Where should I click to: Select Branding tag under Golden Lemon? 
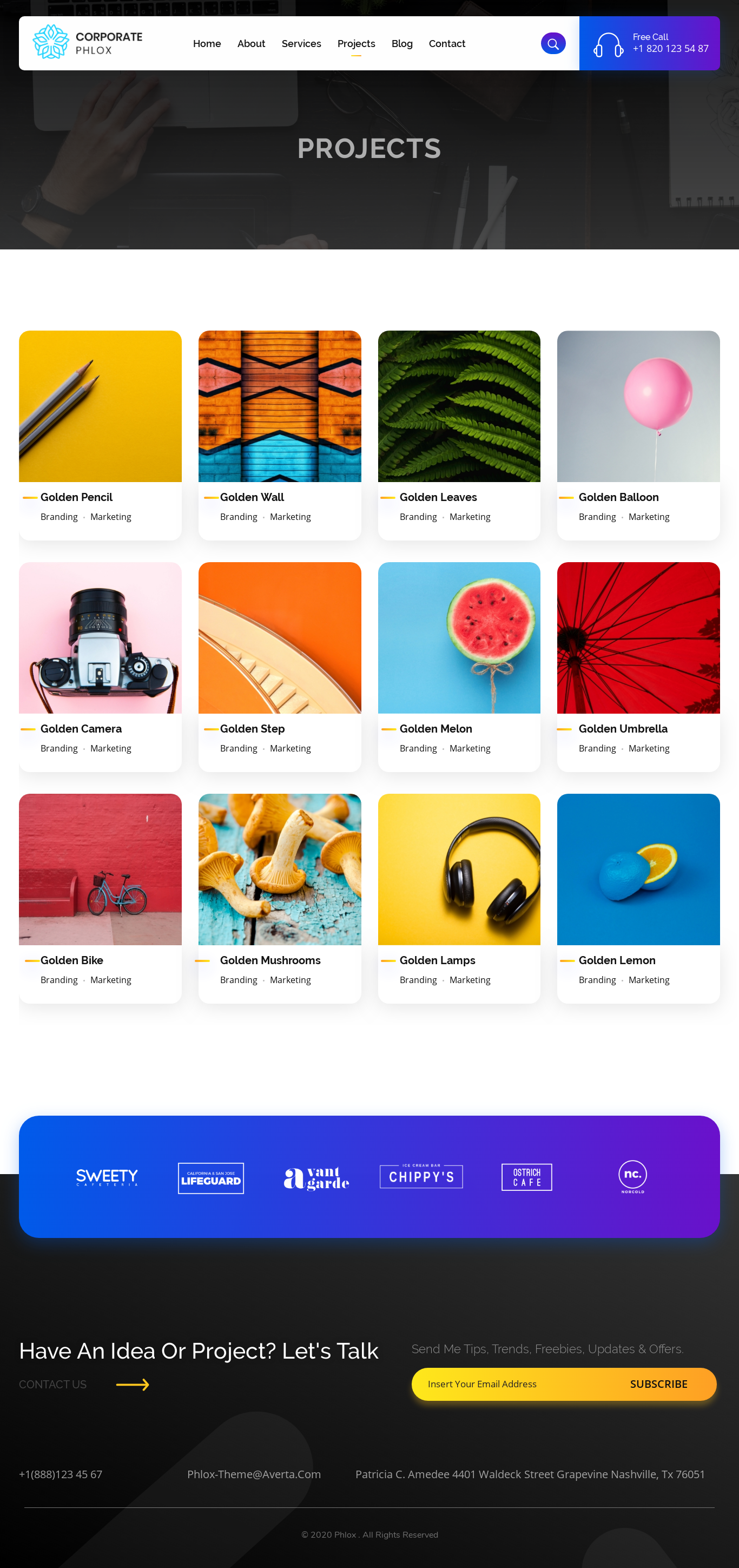(x=597, y=979)
